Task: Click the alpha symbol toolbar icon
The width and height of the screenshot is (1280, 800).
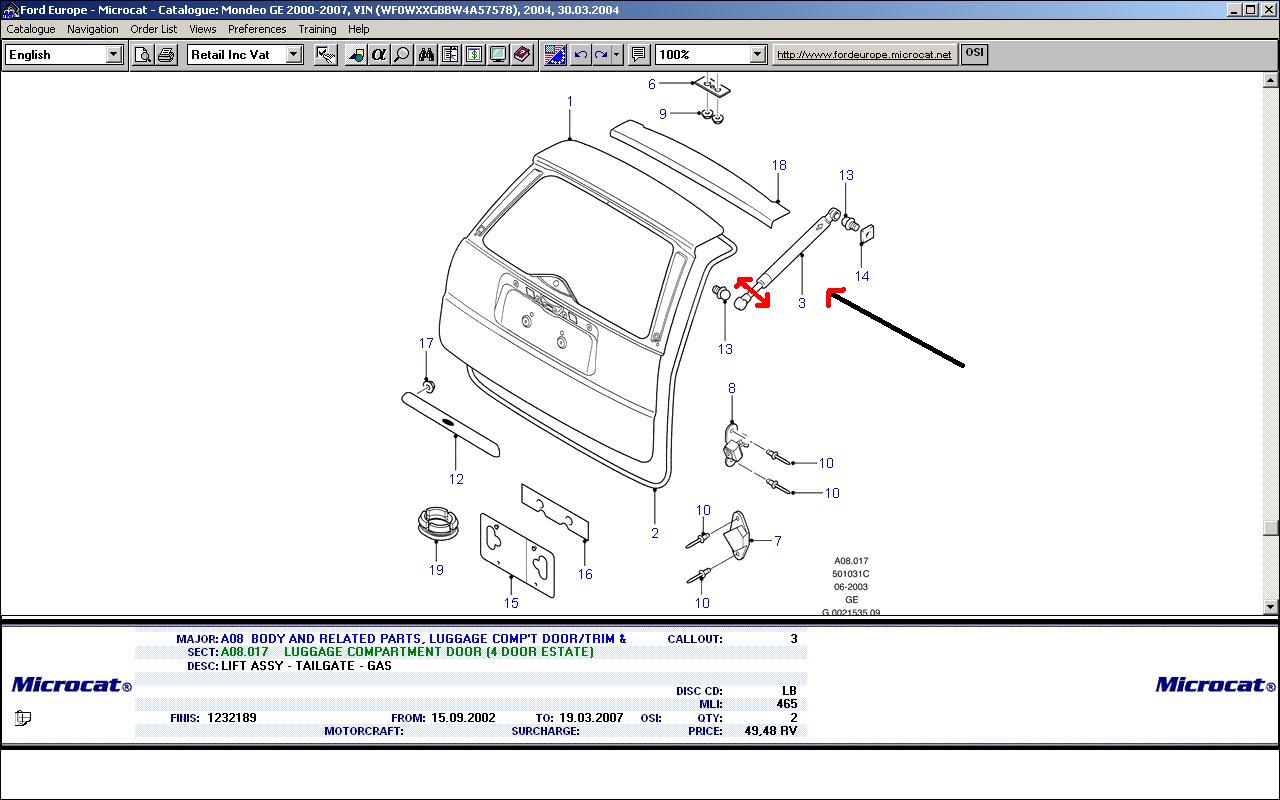Action: click(379, 55)
